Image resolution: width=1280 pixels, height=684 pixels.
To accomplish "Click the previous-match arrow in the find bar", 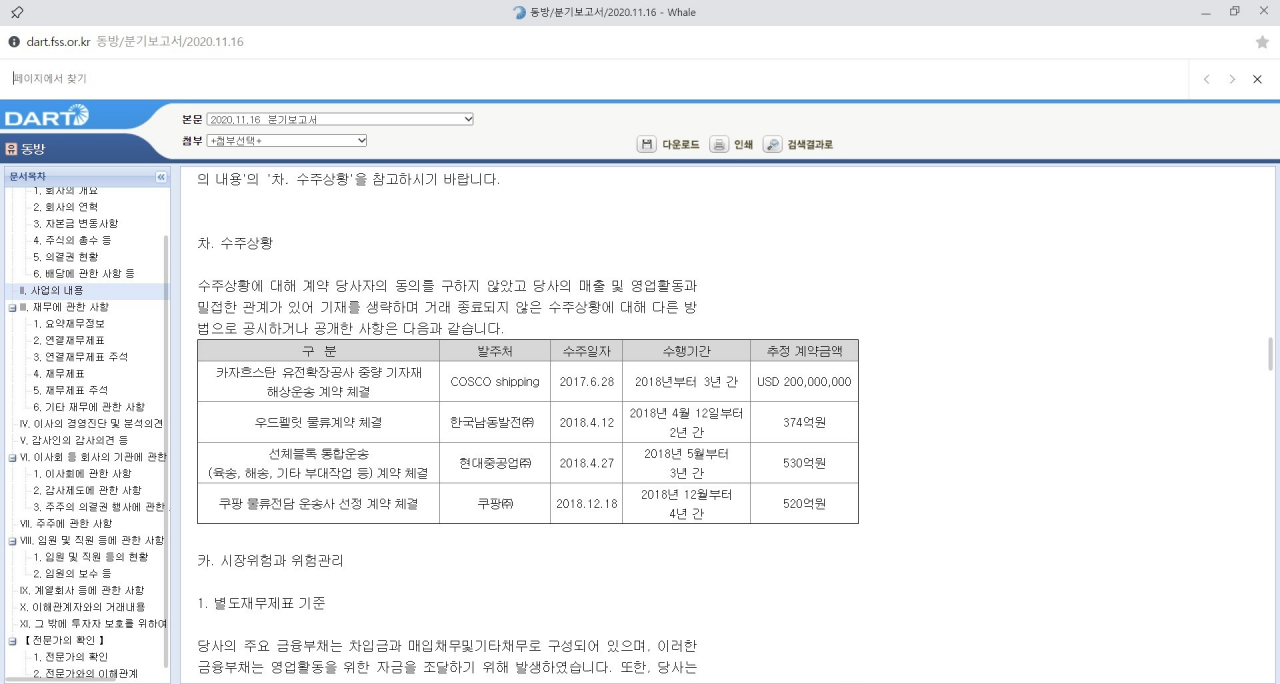I will pos(1207,79).
